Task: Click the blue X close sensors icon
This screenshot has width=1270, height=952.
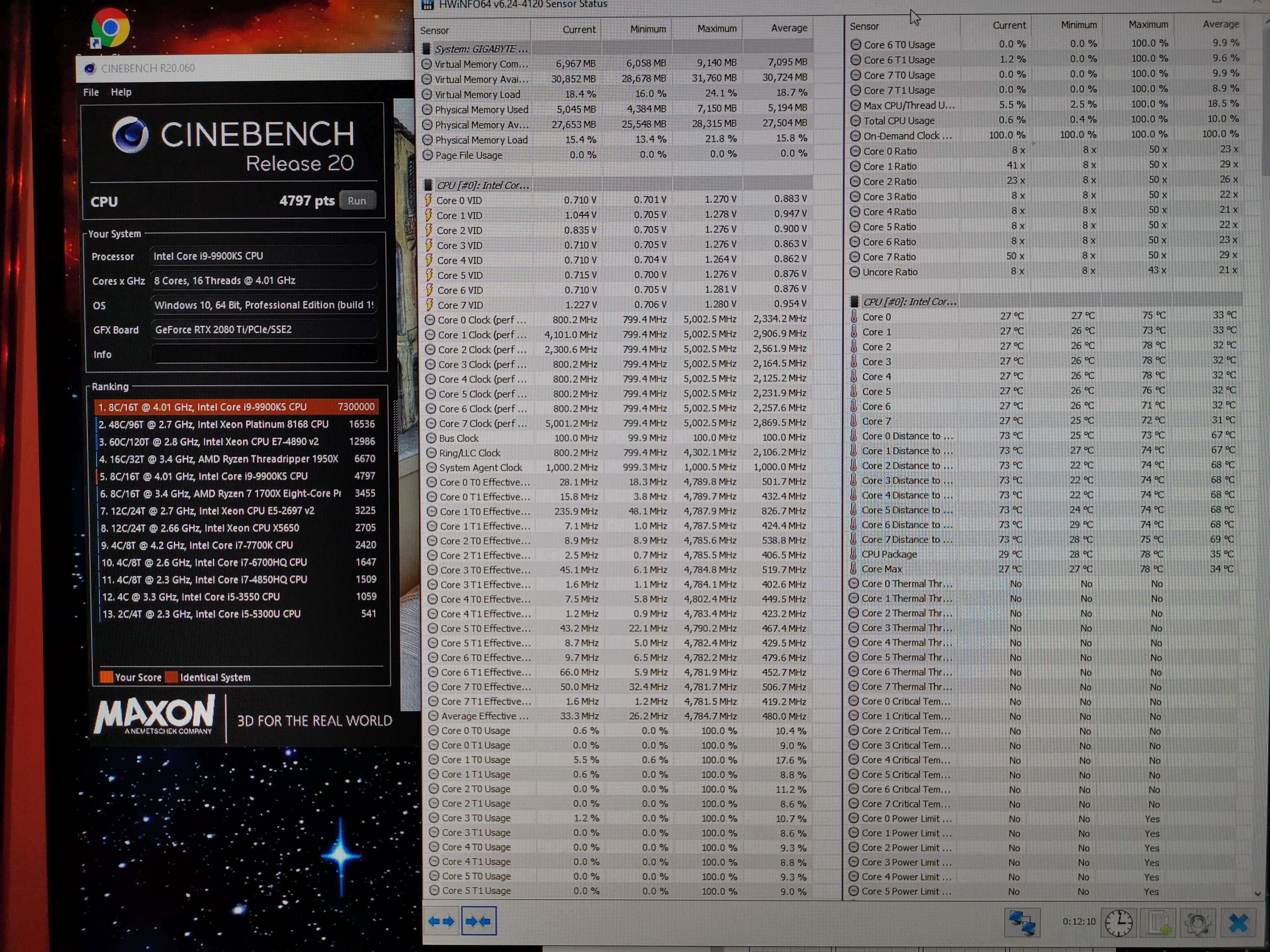Action: 1238,922
